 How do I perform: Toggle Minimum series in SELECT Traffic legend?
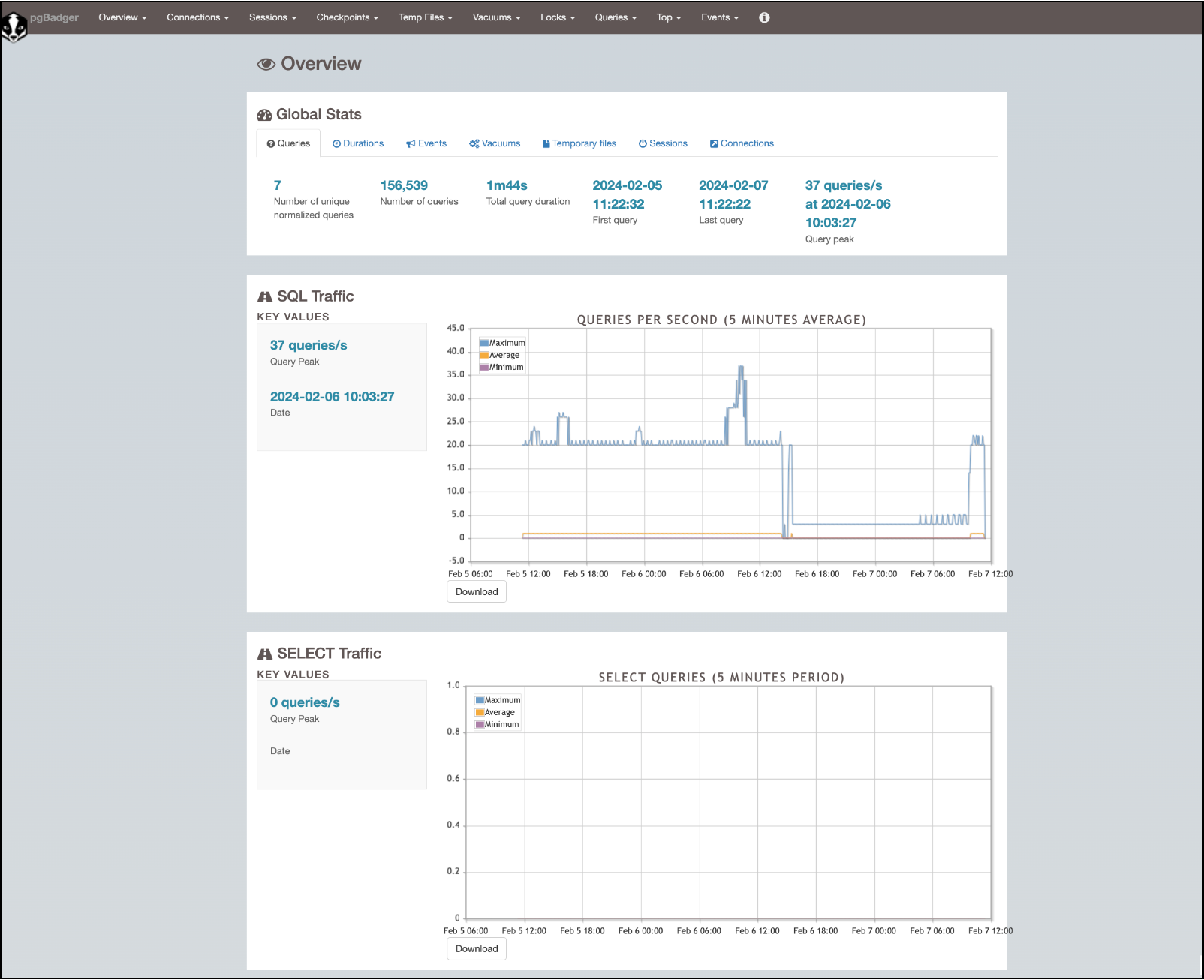[501, 724]
